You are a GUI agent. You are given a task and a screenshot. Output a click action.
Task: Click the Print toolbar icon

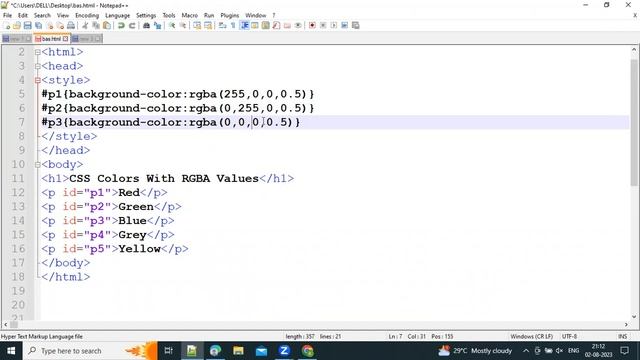[x=71, y=26]
